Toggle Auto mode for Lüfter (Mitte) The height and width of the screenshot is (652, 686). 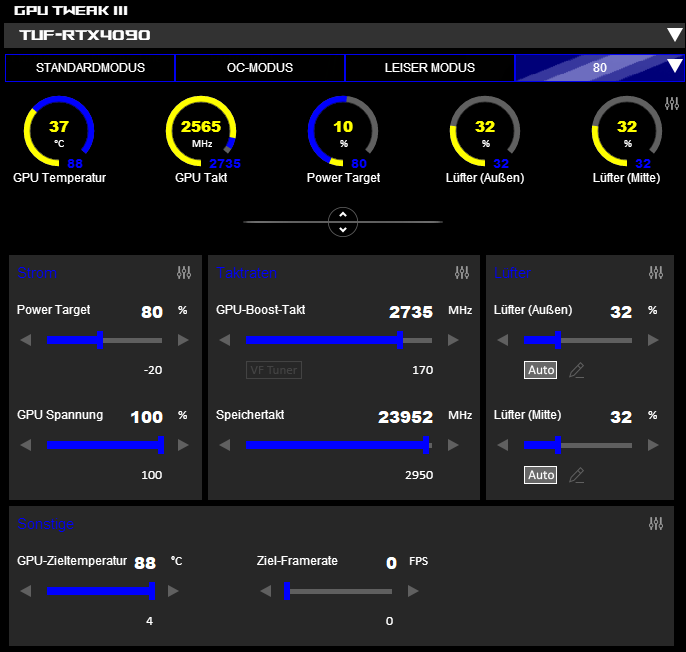click(x=541, y=475)
